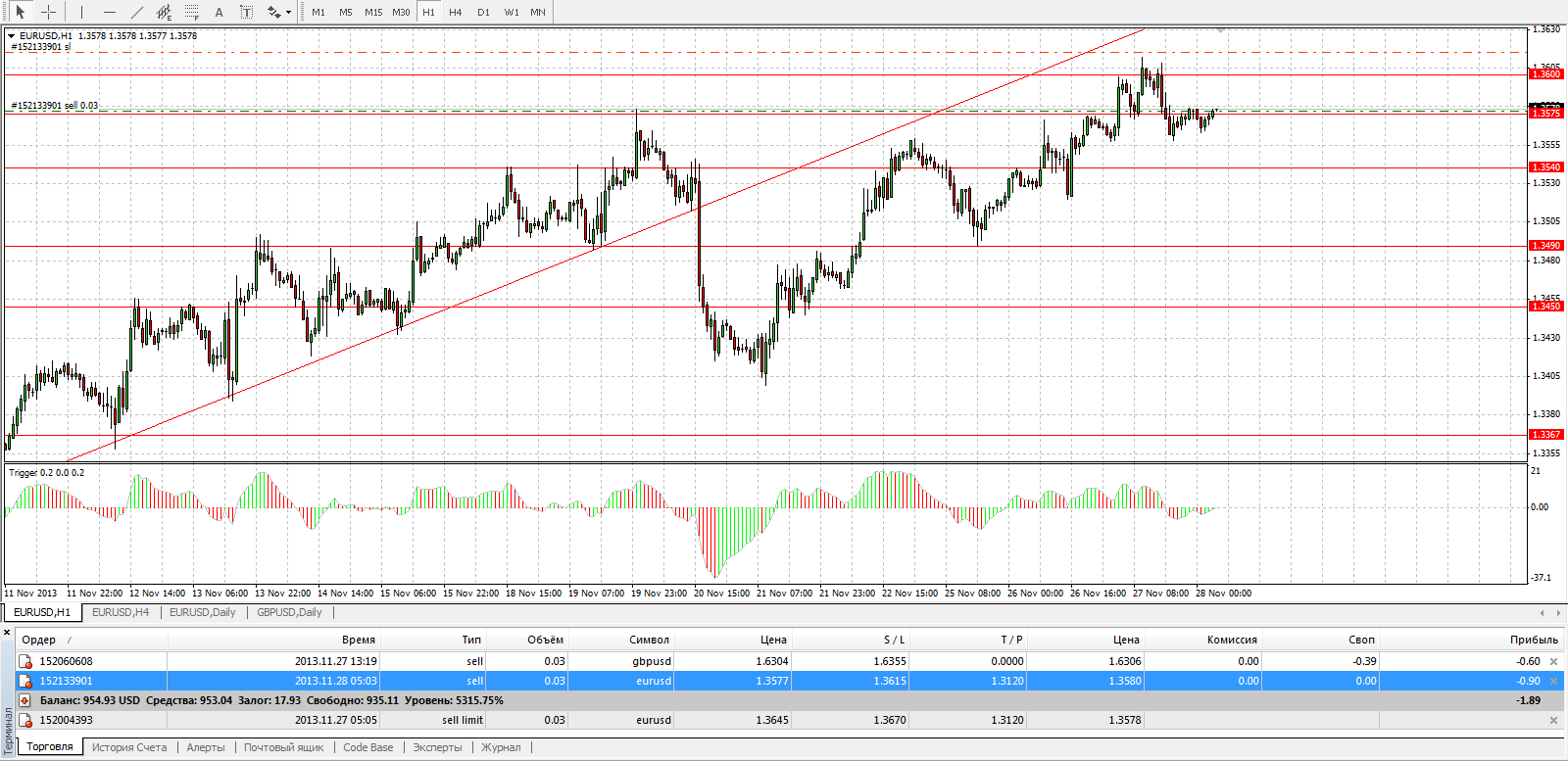
Task: Select the Horizontal Line drawing tool
Action: 109,12
